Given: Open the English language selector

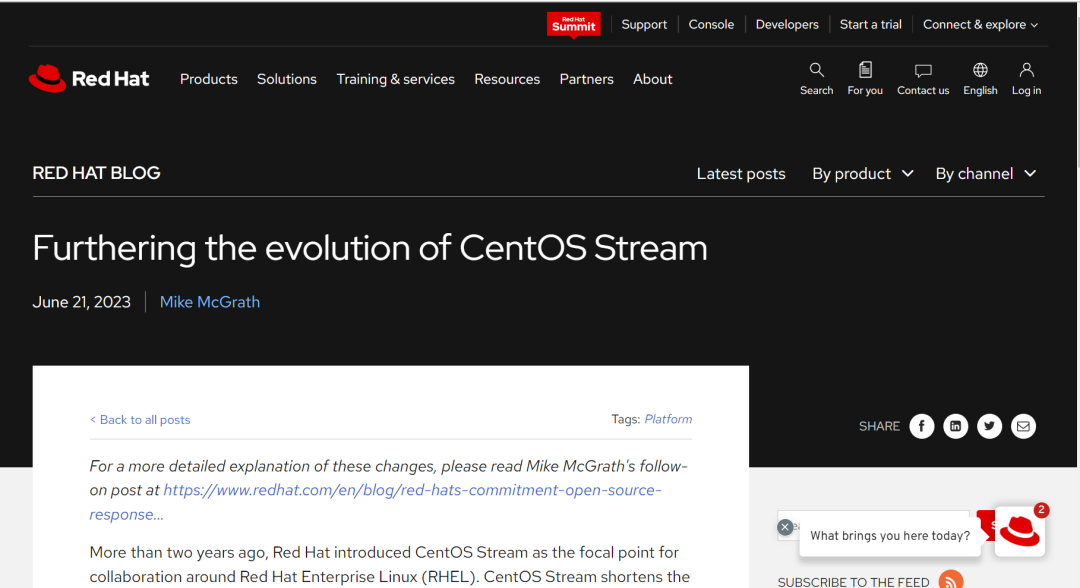Looking at the screenshot, I should tap(980, 71).
